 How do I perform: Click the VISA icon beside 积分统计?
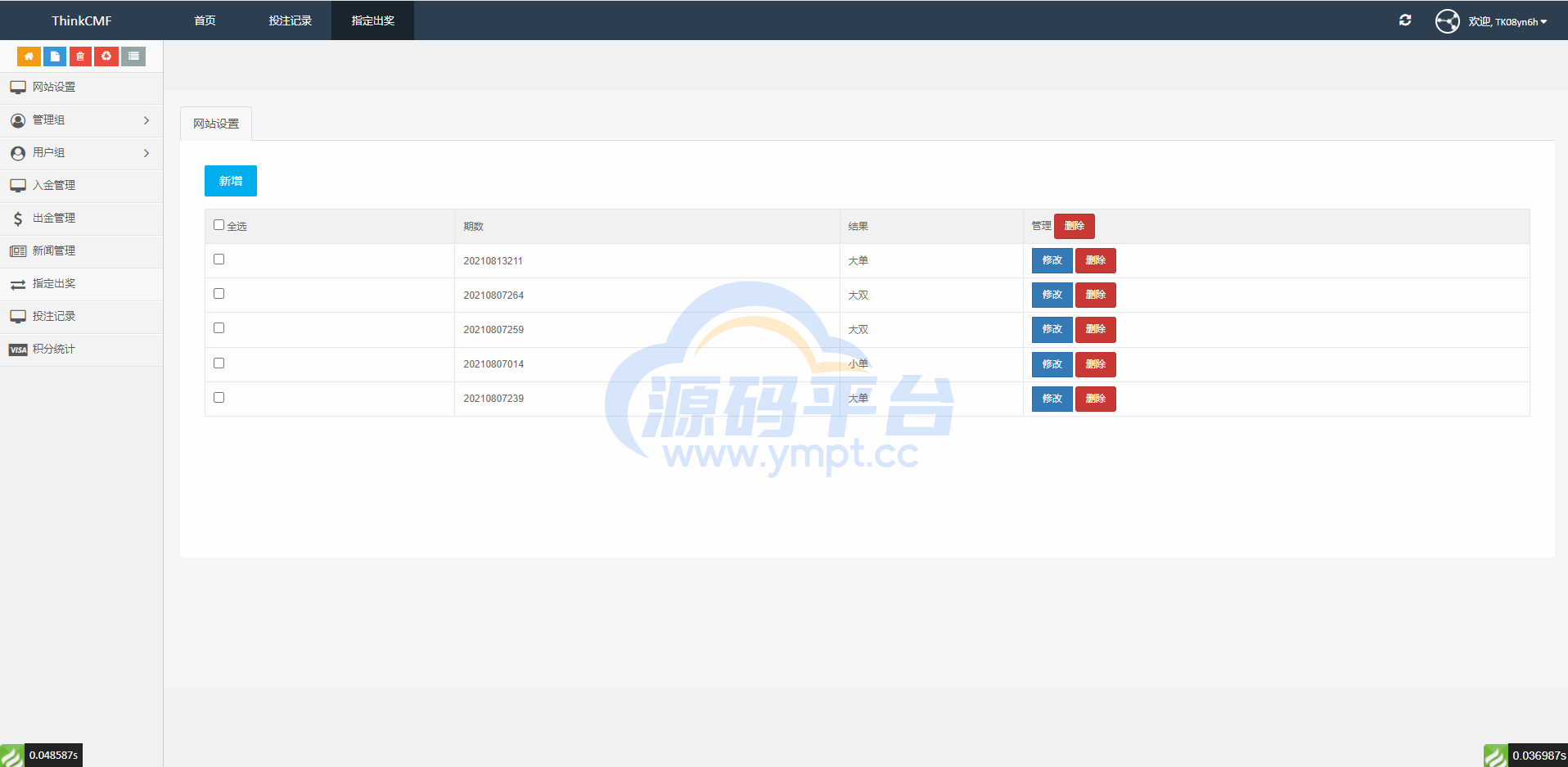click(18, 350)
